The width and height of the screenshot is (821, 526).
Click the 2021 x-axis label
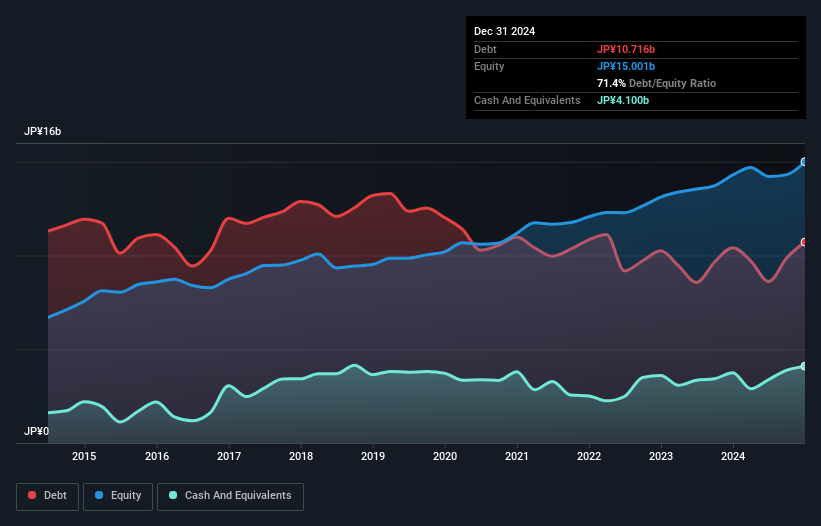click(x=517, y=456)
